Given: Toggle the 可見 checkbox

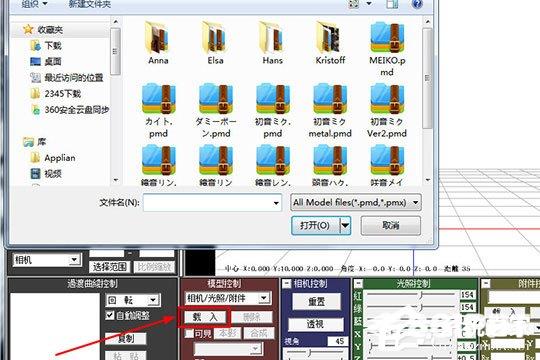Looking at the screenshot, I should [x=189, y=333].
